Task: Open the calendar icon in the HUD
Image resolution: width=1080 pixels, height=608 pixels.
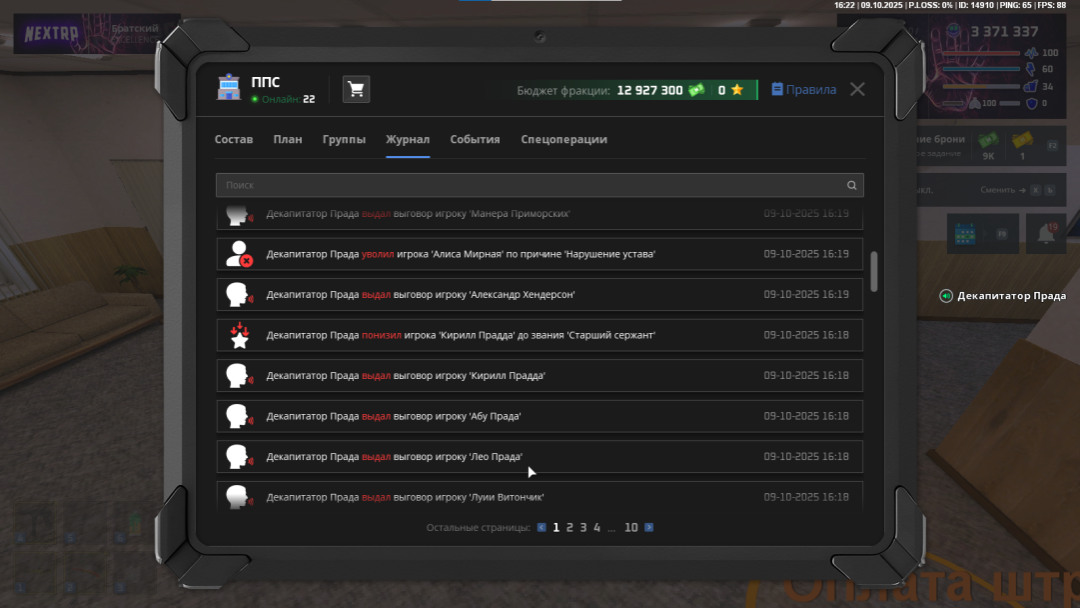Action: tap(965, 233)
